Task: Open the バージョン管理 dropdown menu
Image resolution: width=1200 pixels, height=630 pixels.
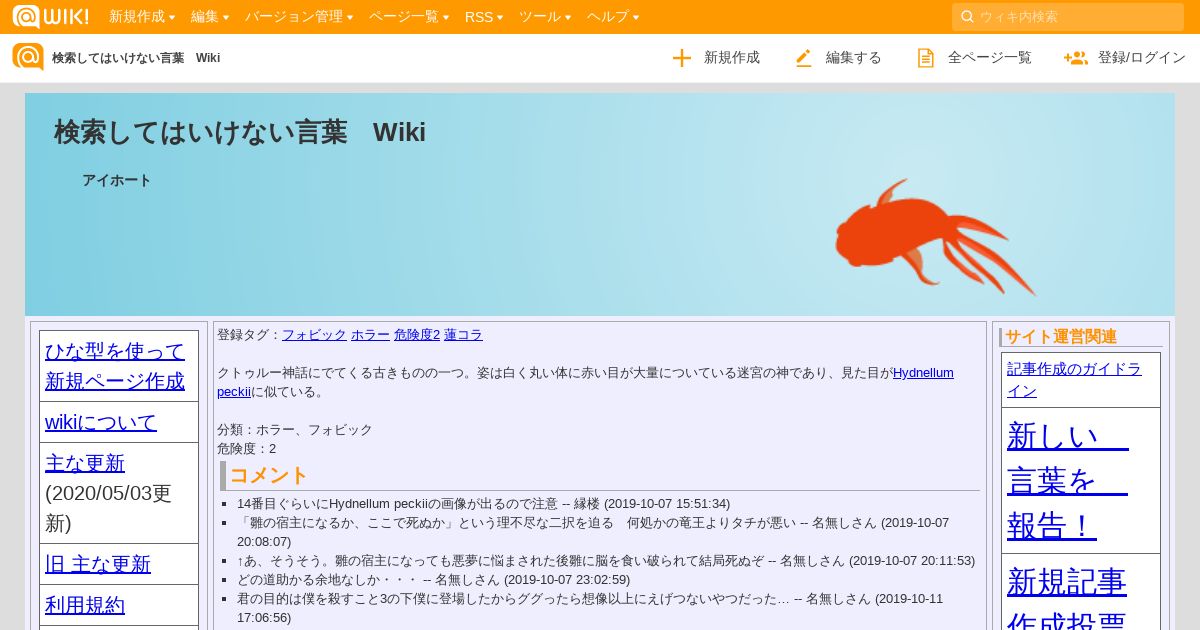Action: click(299, 17)
